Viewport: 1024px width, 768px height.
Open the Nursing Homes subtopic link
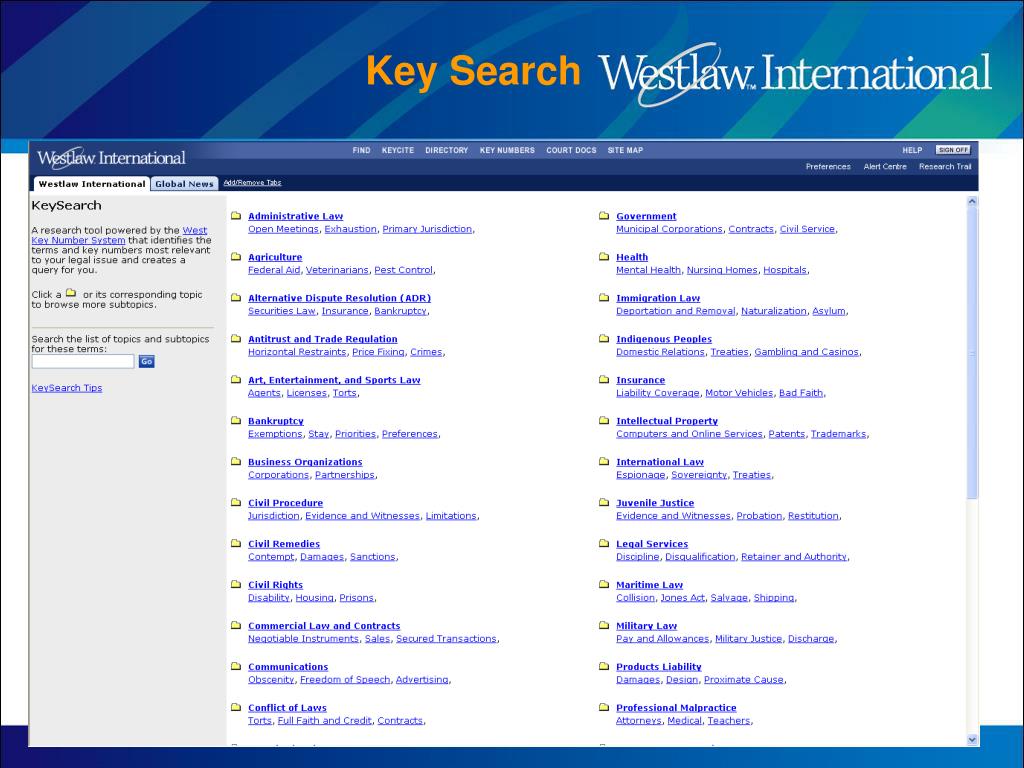pos(722,270)
